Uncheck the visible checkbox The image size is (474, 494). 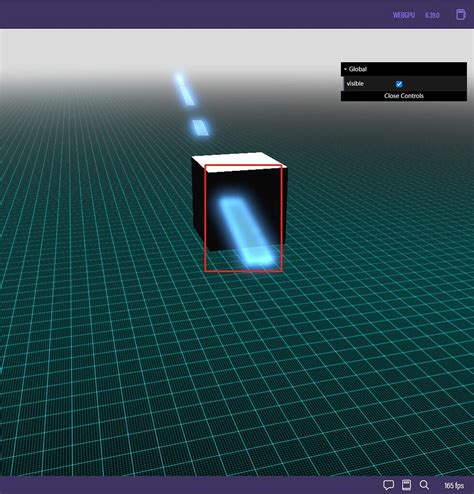pyautogui.click(x=399, y=84)
